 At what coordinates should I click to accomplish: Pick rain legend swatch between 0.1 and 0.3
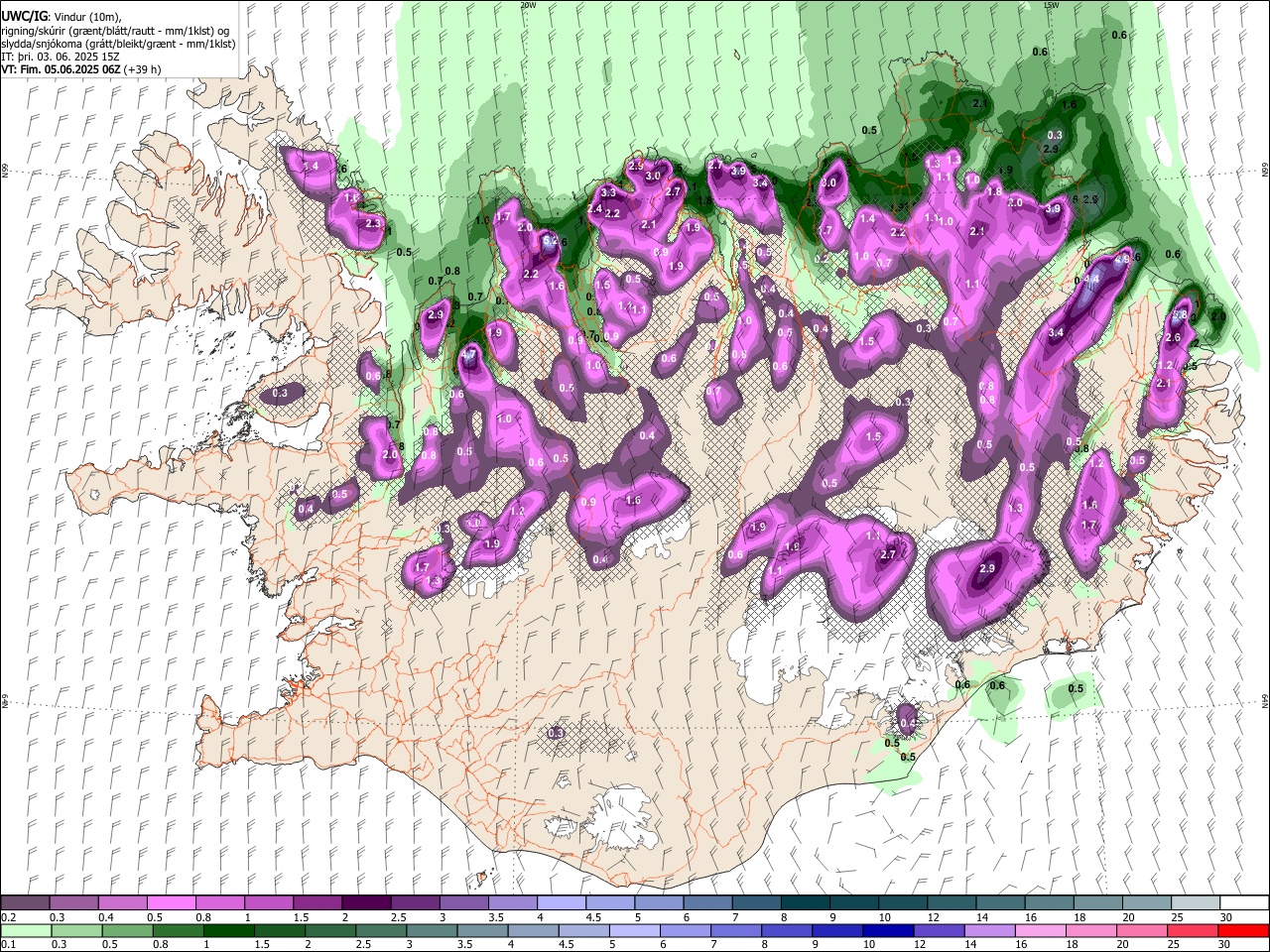pyautogui.click(x=27, y=930)
